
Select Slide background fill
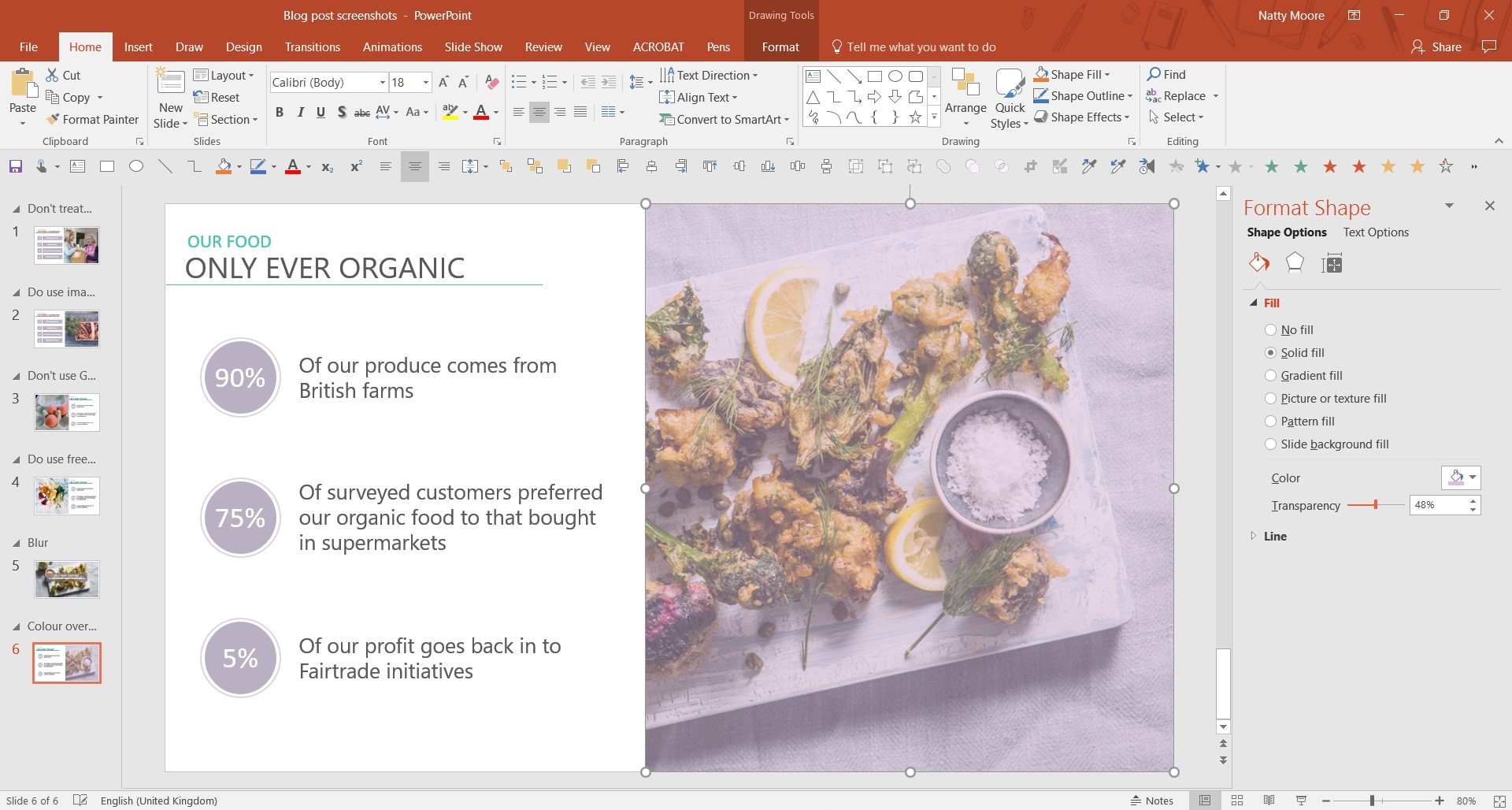pos(1270,444)
